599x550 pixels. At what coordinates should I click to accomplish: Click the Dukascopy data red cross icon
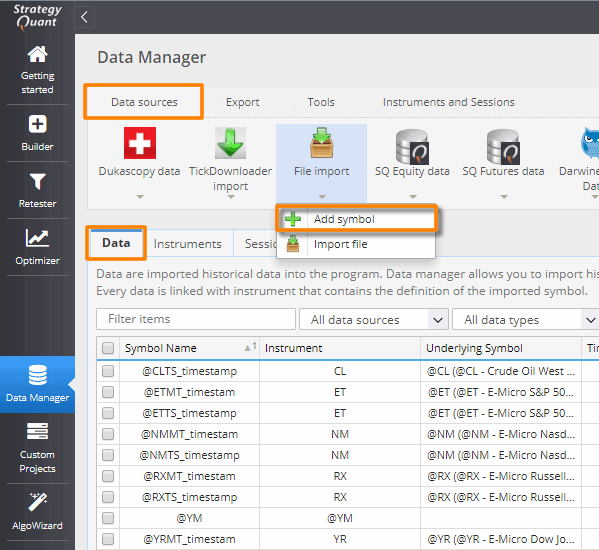click(x=140, y=143)
